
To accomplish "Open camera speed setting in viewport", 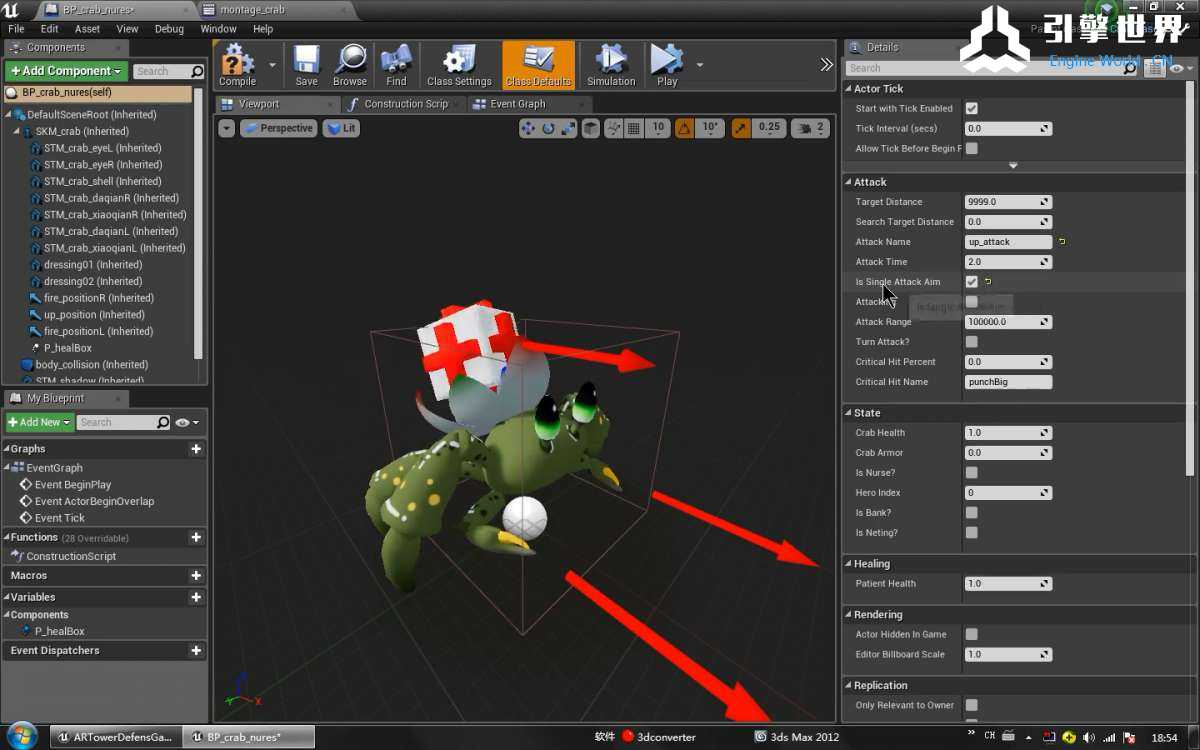I will coord(809,128).
